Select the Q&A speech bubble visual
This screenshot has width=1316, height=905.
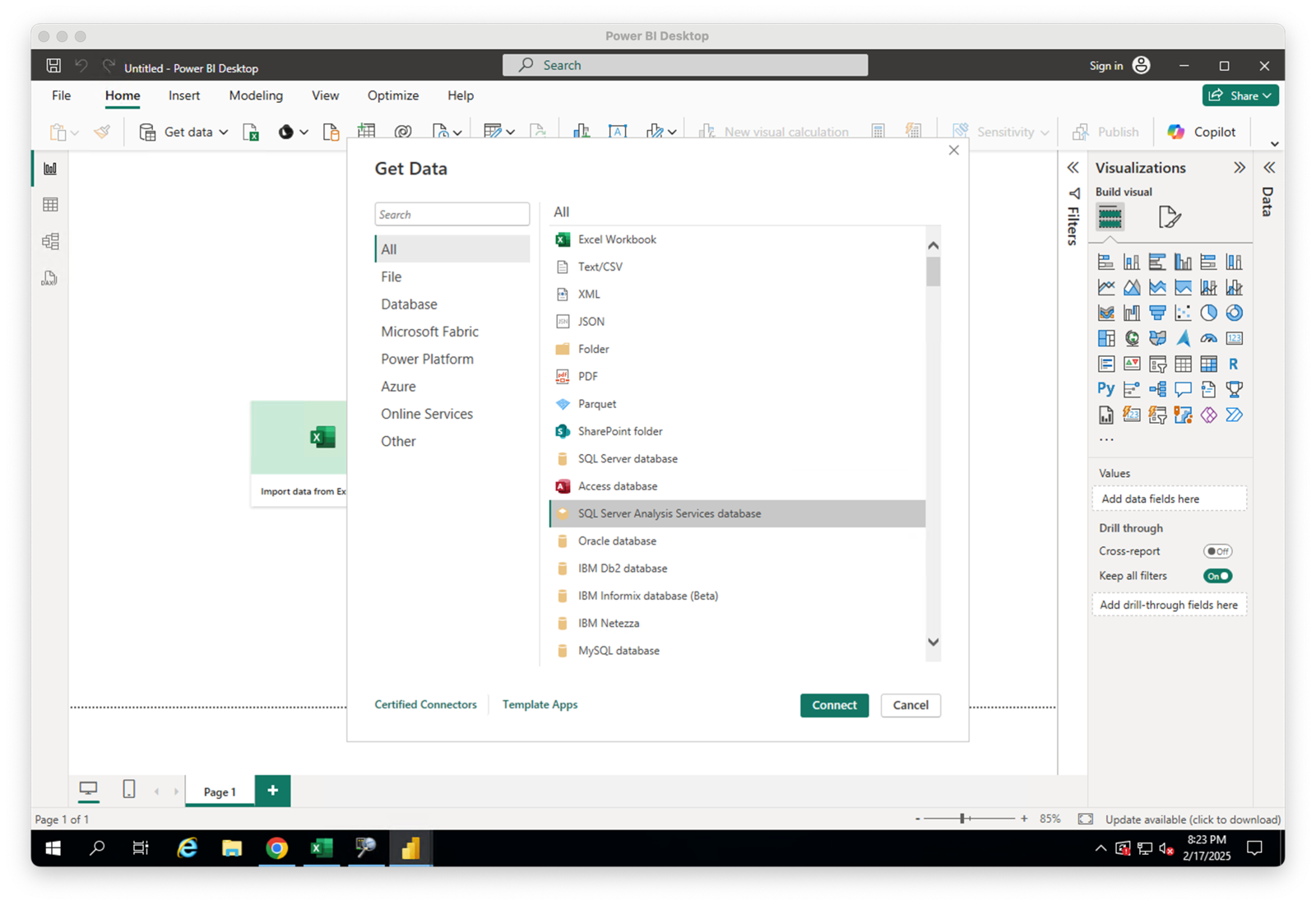[1183, 389]
